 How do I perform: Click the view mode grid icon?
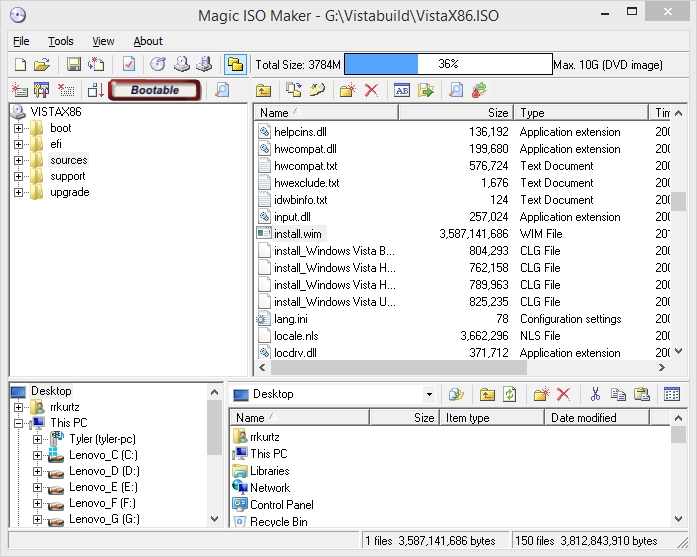point(672,394)
